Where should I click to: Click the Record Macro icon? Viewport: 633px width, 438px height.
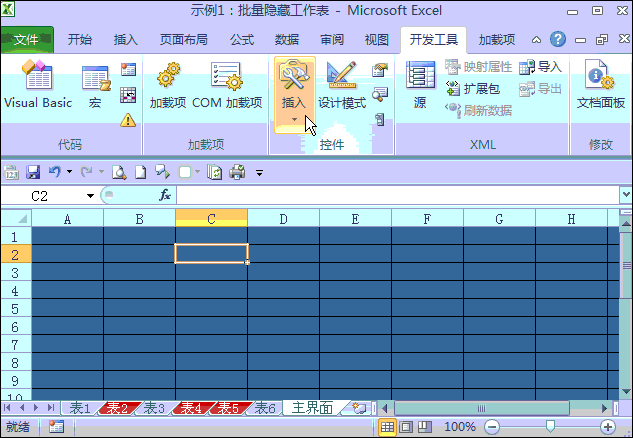pos(128,69)
